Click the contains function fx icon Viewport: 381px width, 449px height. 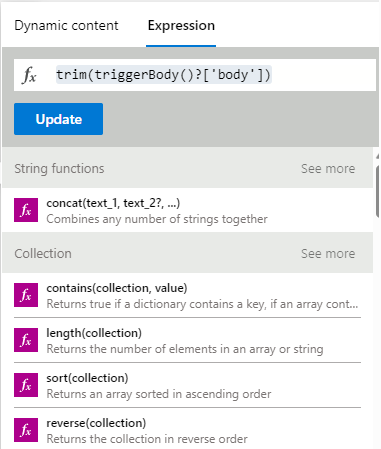coord(26,295)
